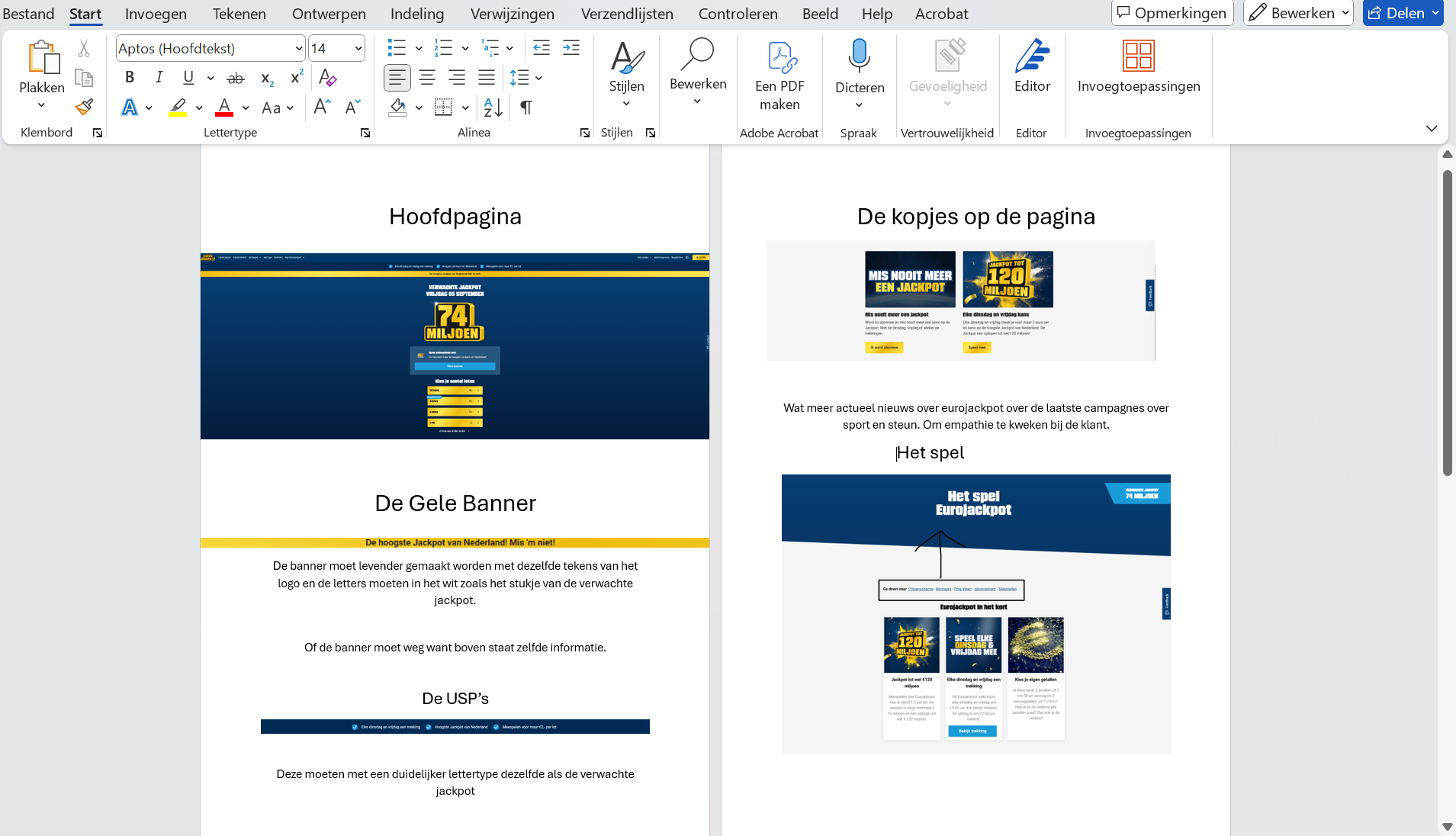Toggle underline formatting
This screenshot has width=1456, height=836.
(188, 78)
